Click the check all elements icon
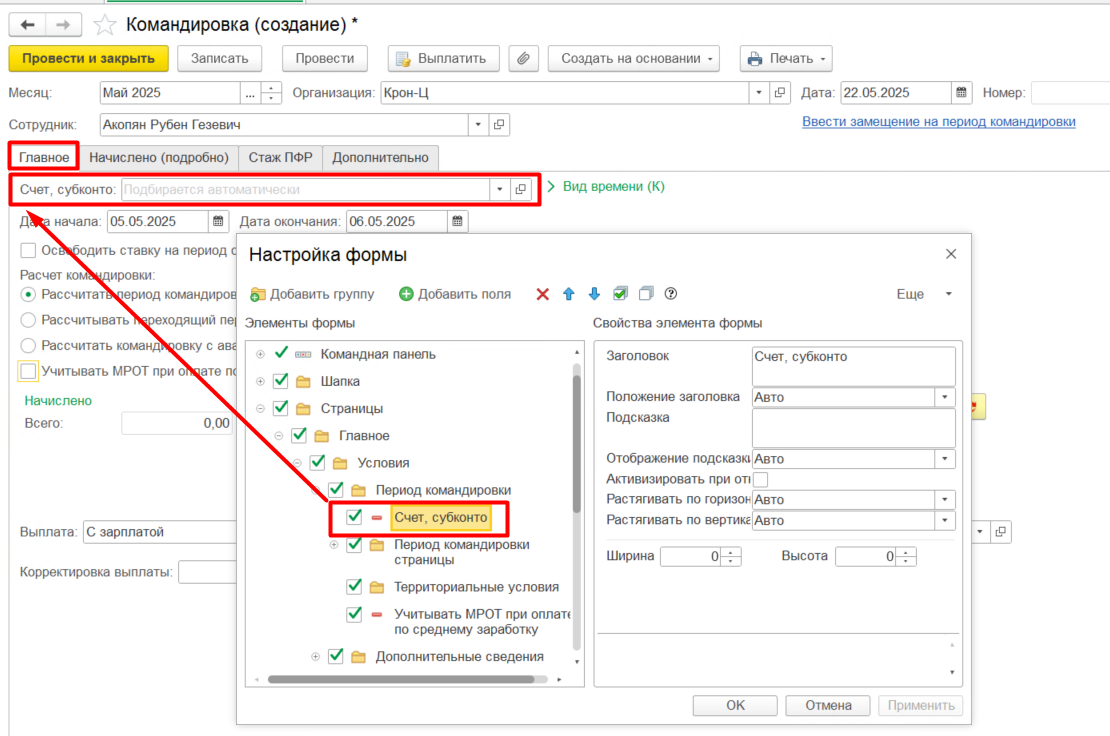Image resolution: width=1110 pixels, height=736 pixels. pyautogui.click(x=620, y=294)
